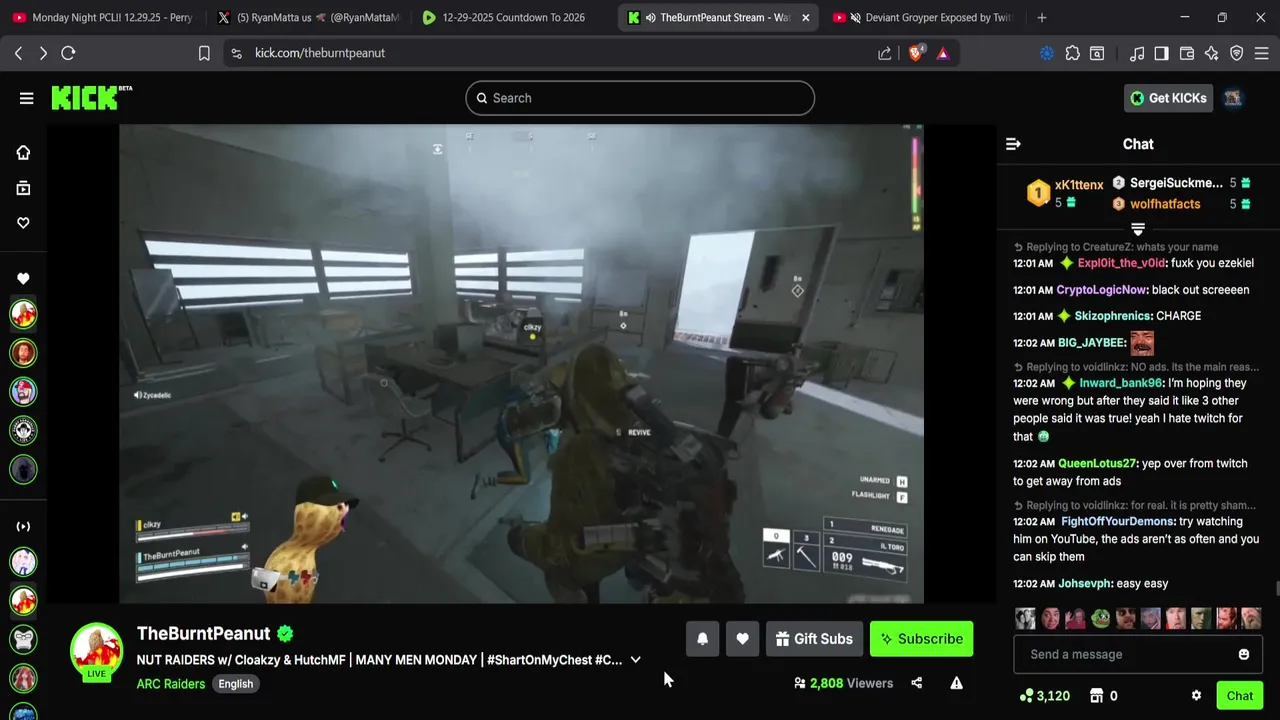The width and height of the screenshot is (1280, 720).
Task: Open a new browser tab
Action: [x=1041, y=17]
